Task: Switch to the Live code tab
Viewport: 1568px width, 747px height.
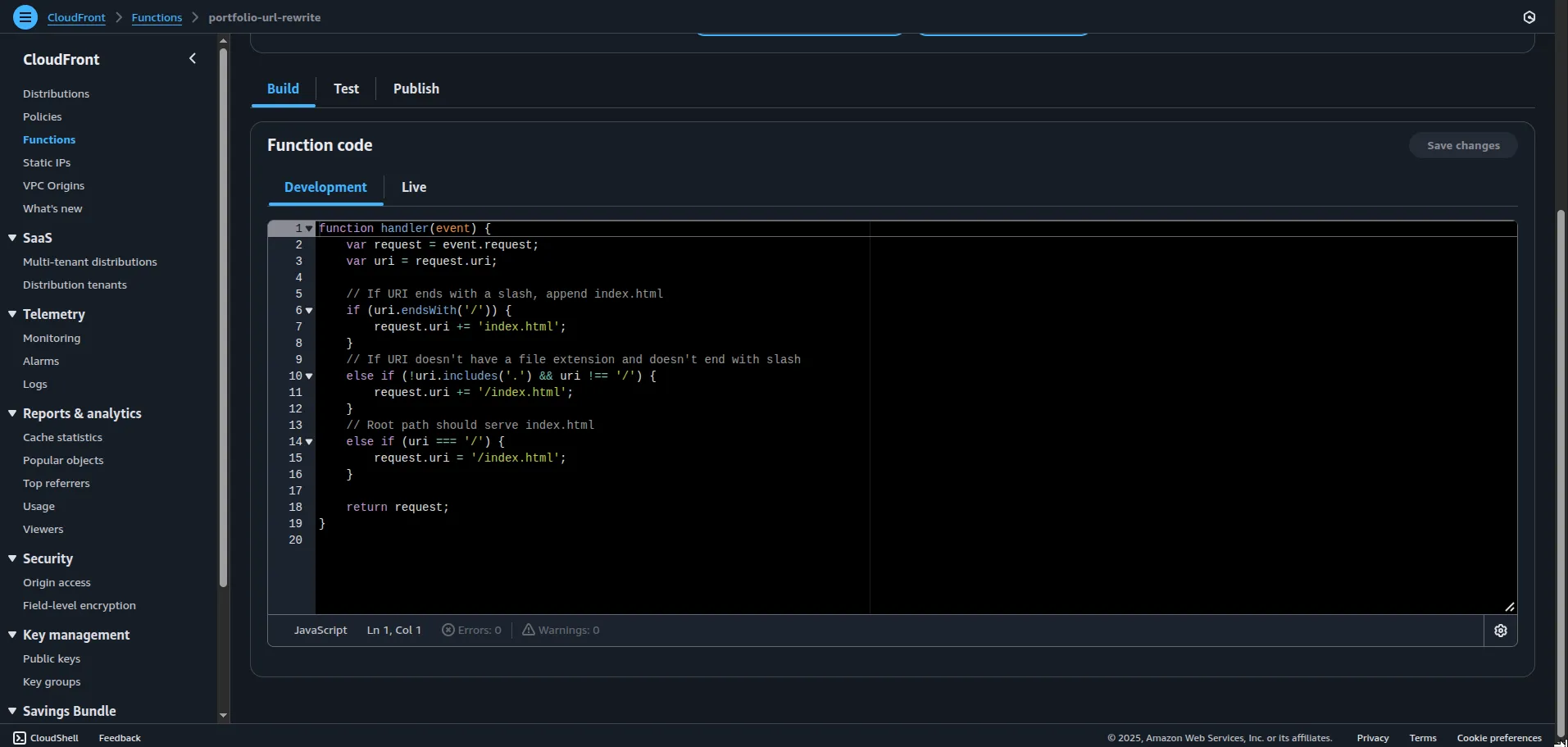Action: pos(413,187)
